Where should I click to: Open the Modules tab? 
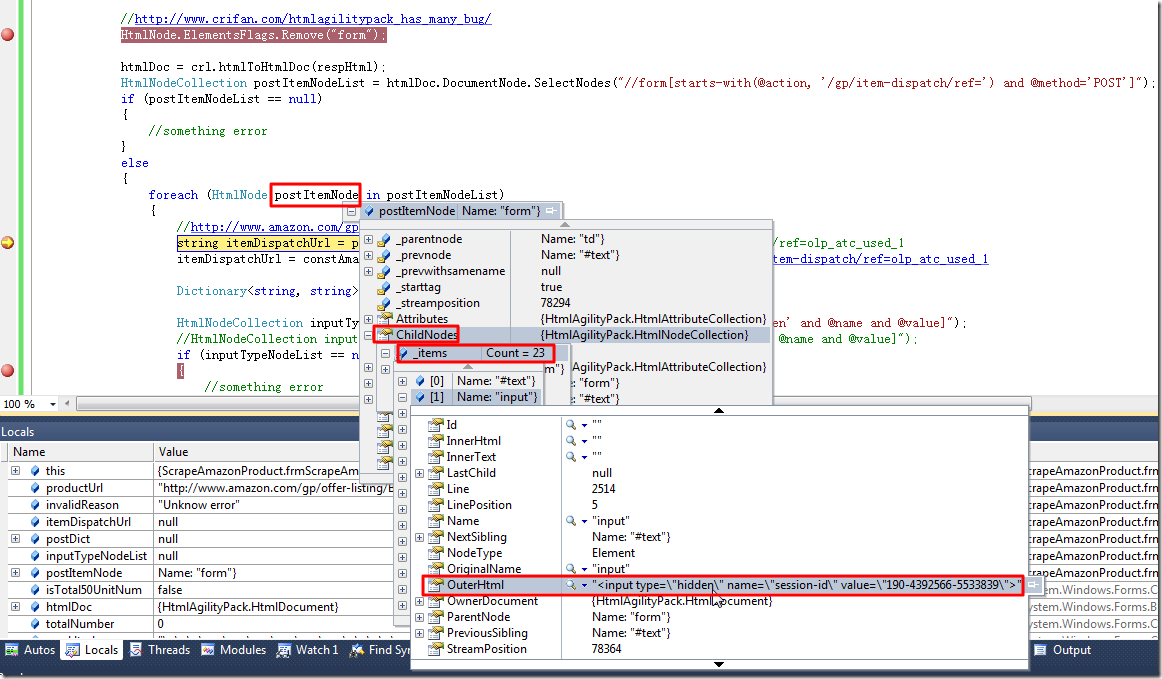[x=233, y=650]
